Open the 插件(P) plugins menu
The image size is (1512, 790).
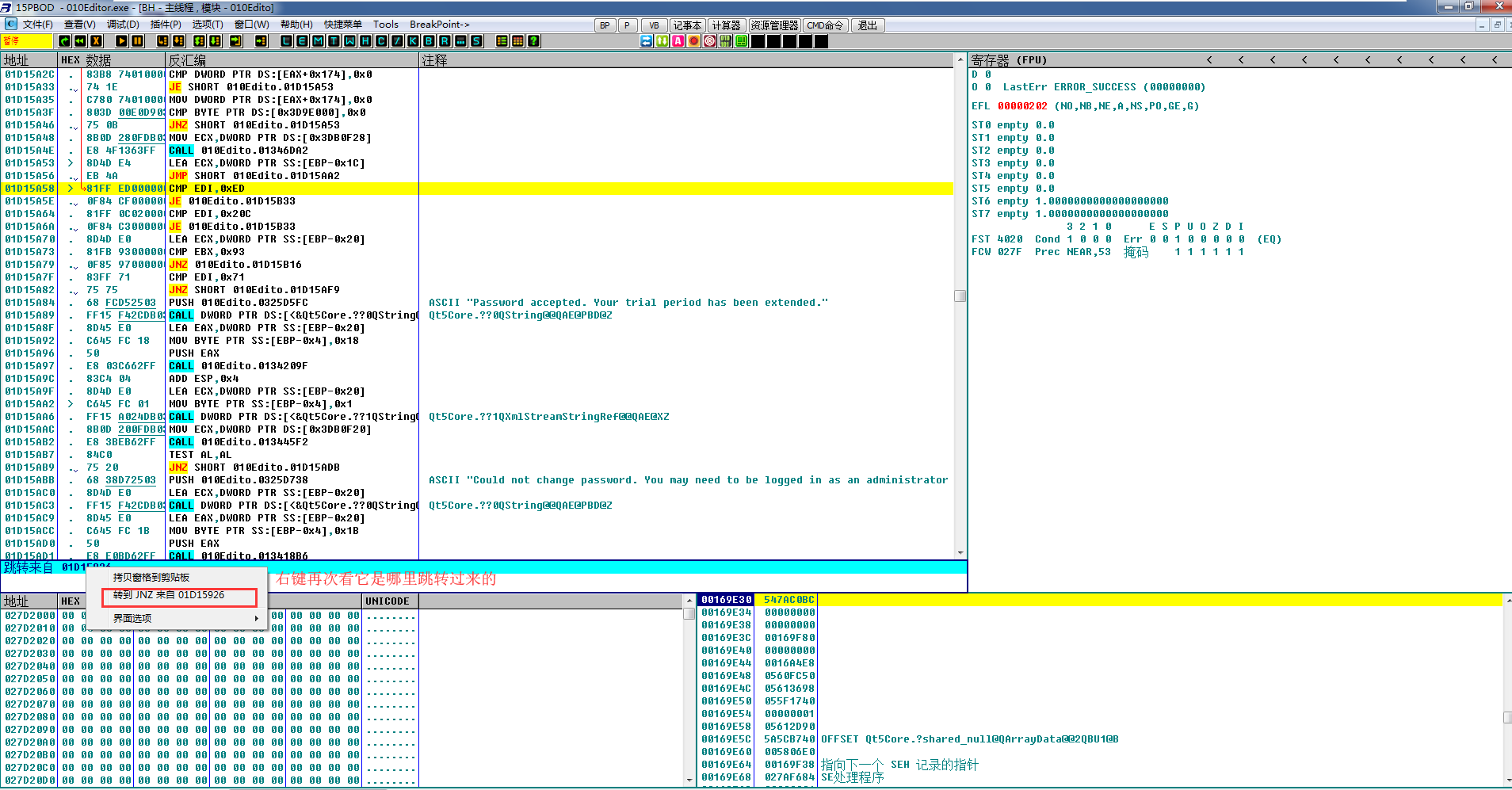(165, 25)
